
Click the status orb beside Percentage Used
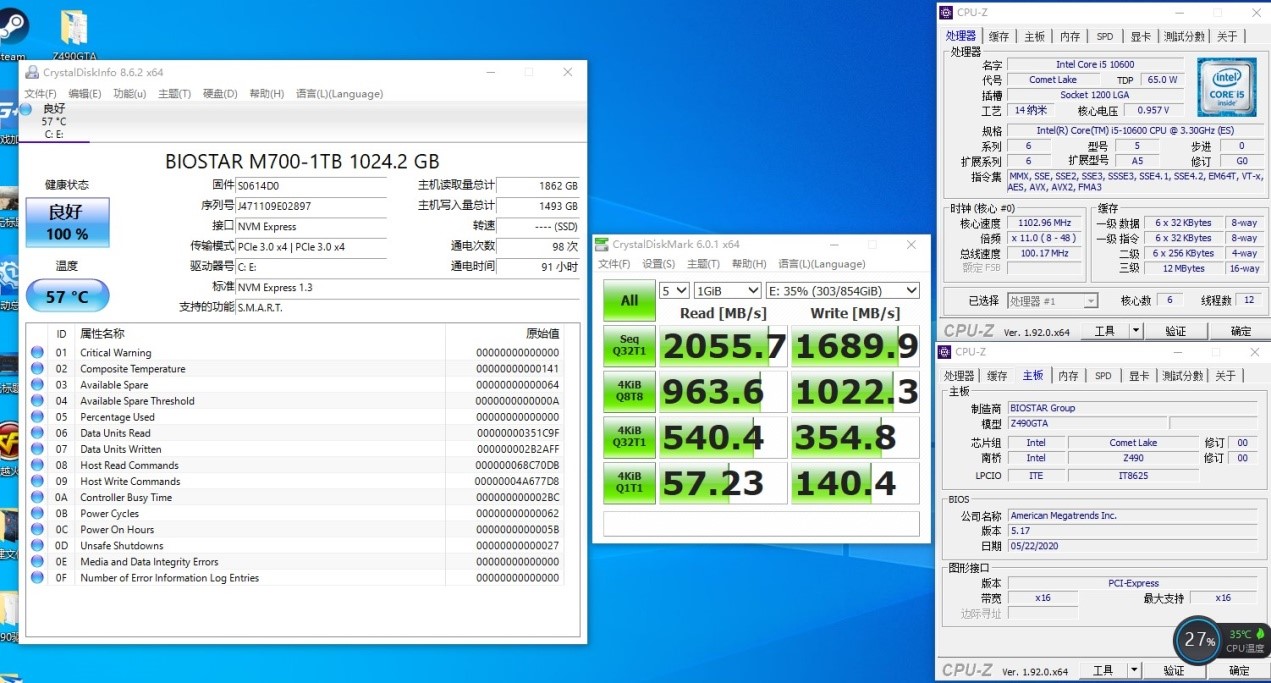tap(38, 416)
